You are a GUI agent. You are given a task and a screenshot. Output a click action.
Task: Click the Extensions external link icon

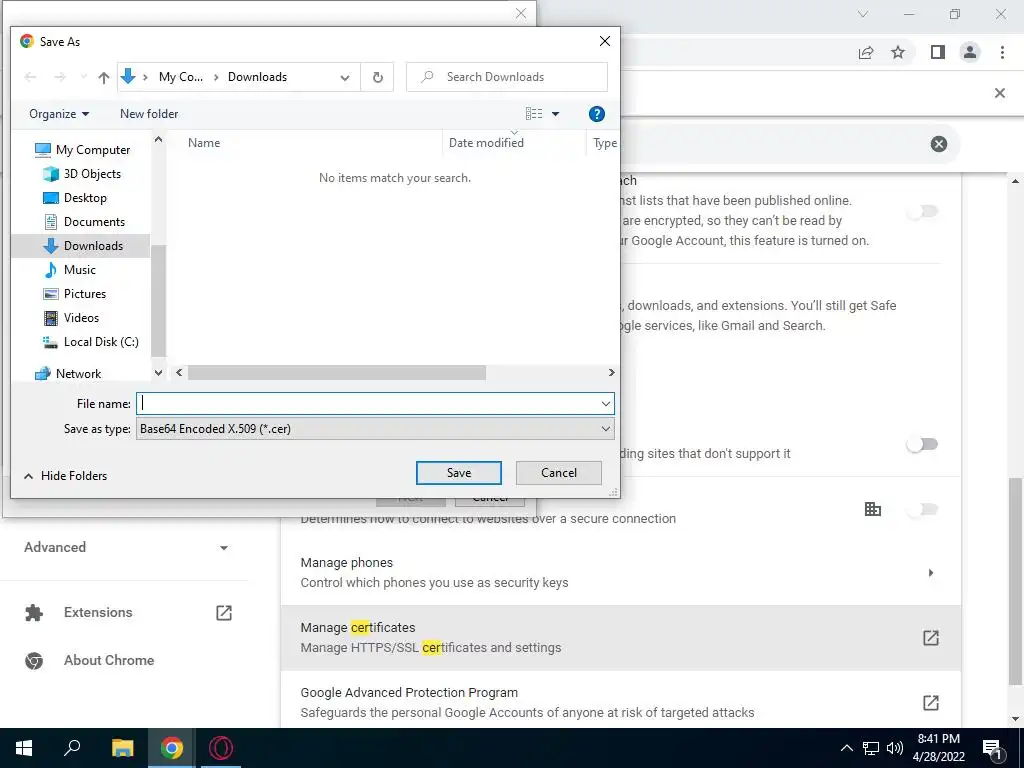(223, 613)
